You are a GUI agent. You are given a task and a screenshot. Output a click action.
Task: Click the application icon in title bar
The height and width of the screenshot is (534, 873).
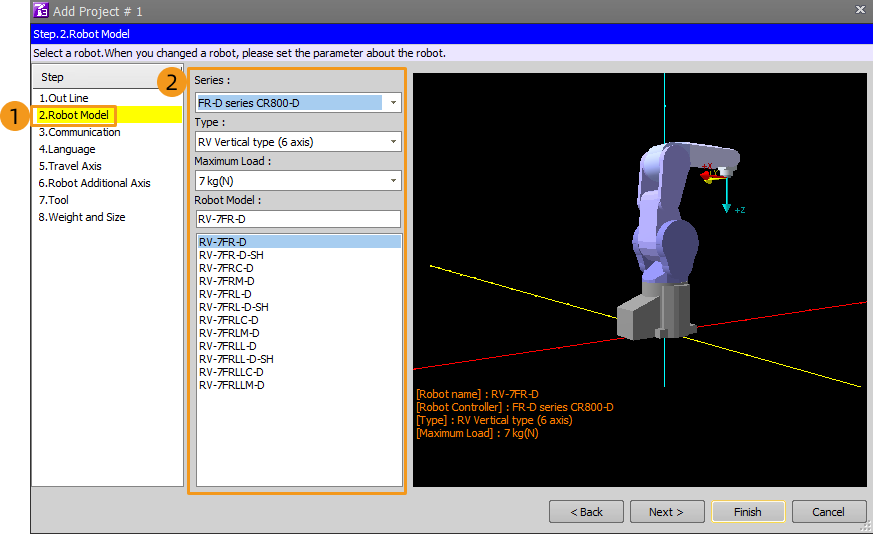pos(41,10)
